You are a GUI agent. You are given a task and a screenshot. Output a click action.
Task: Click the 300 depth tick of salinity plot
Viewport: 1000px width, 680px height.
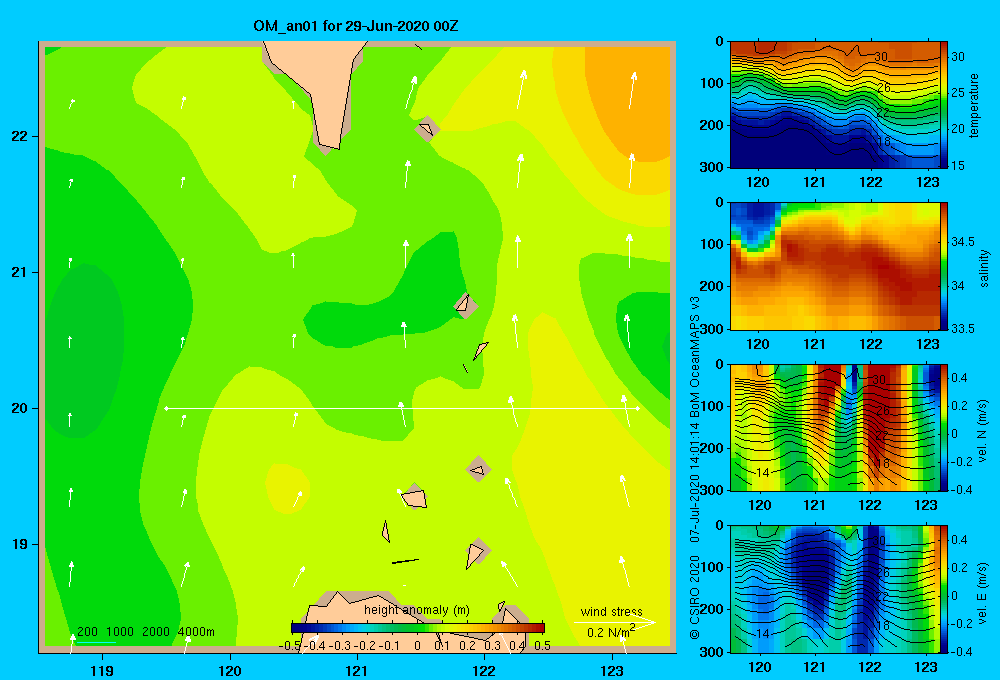pos(713,329)
